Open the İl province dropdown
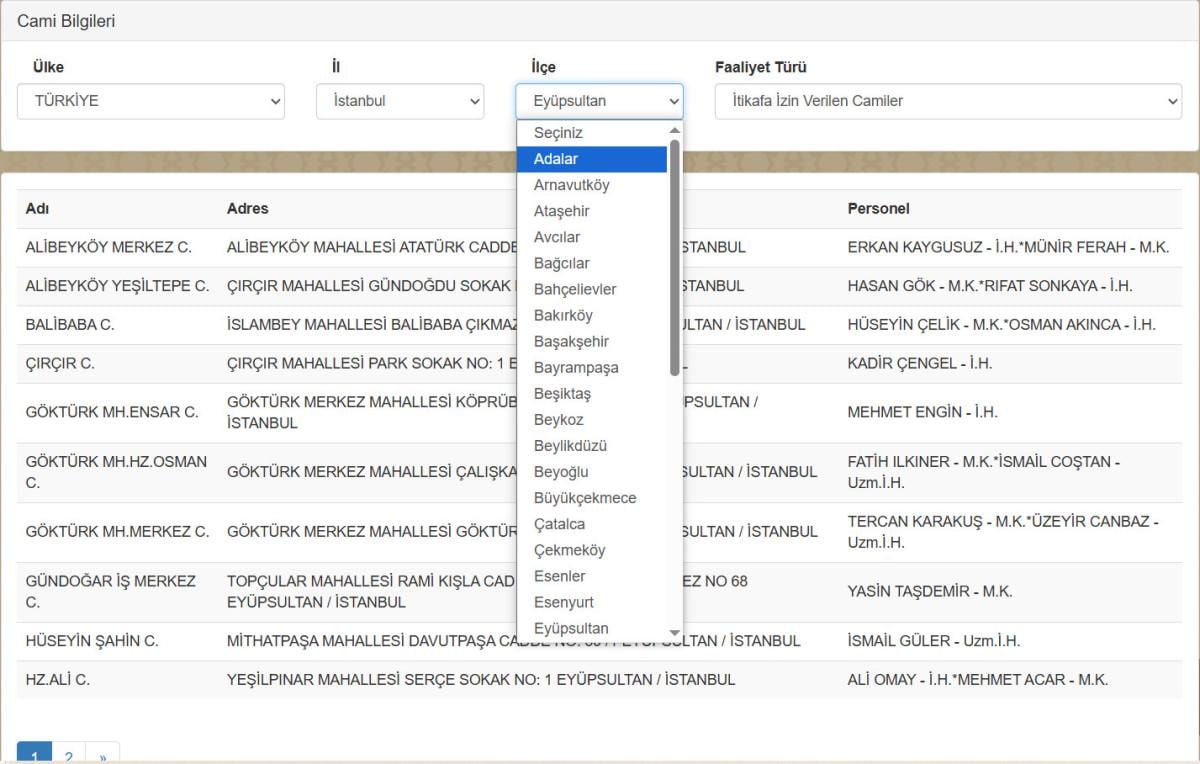1200x764 pixels. 399,101
